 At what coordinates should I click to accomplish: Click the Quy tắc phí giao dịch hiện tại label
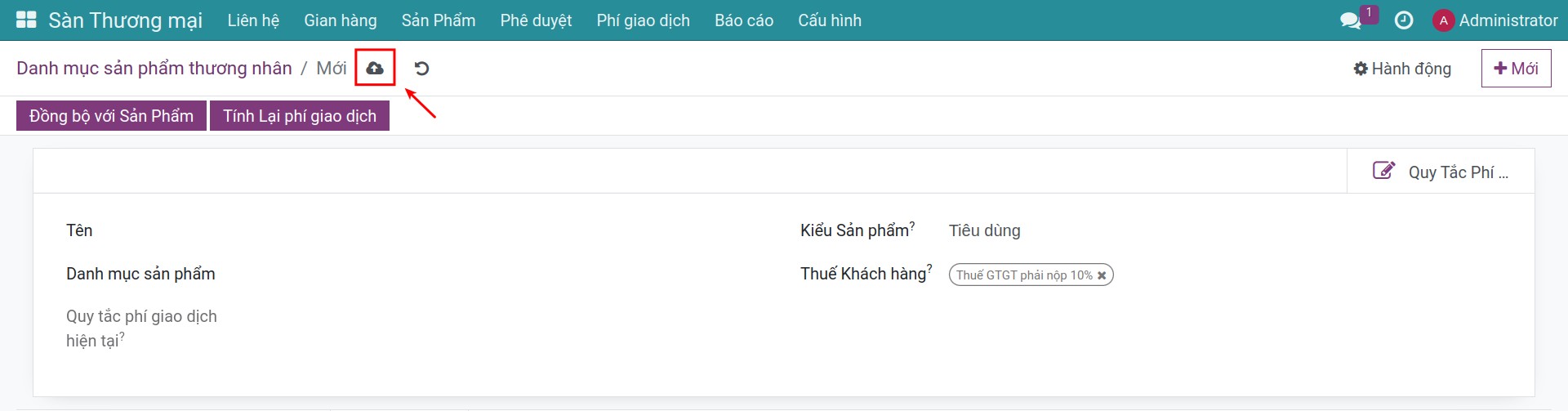pyautogui.click(x=141, y=328)
